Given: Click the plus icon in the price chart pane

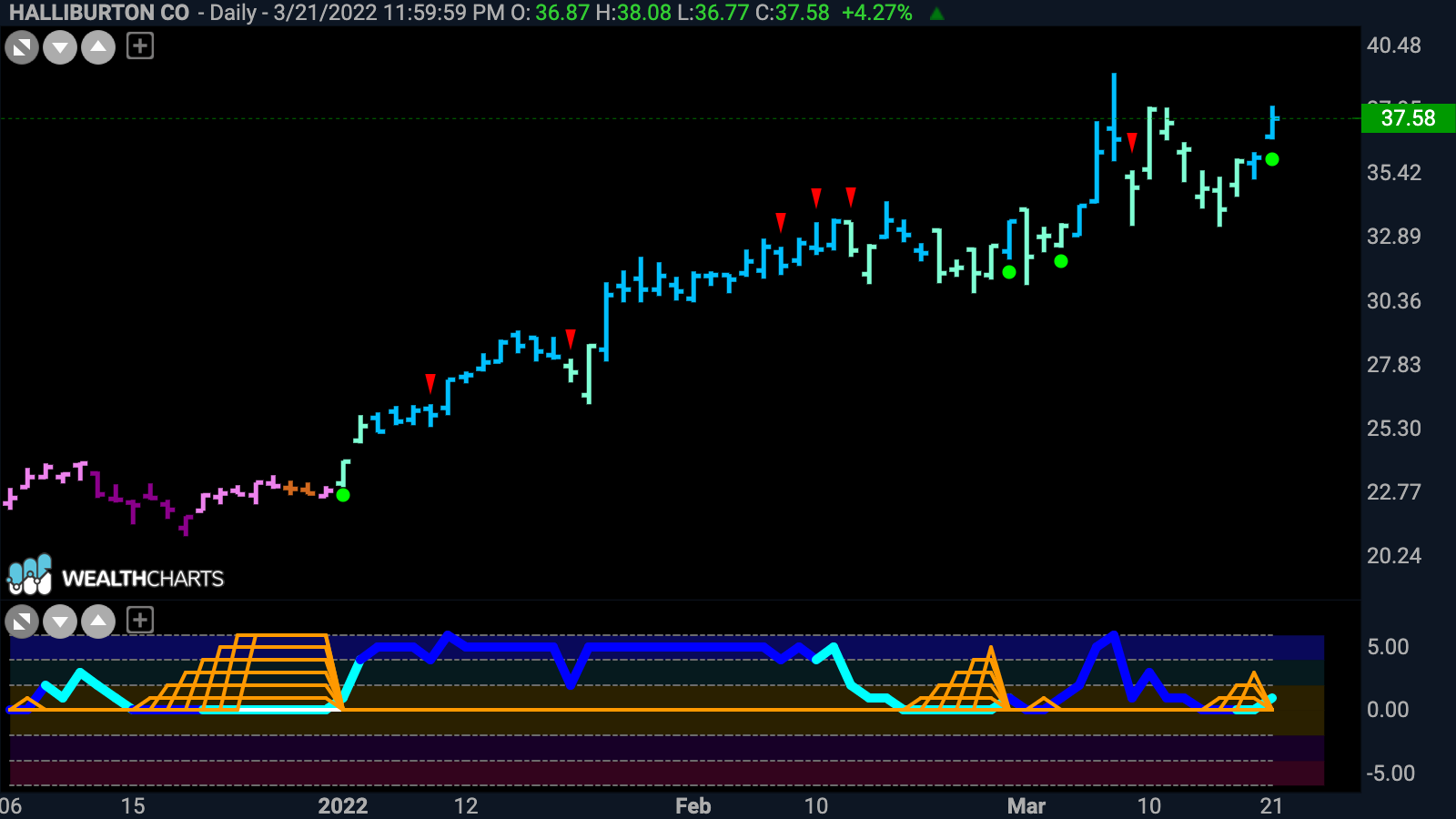Looking at the screenshot, I should (x=140, y=45).
